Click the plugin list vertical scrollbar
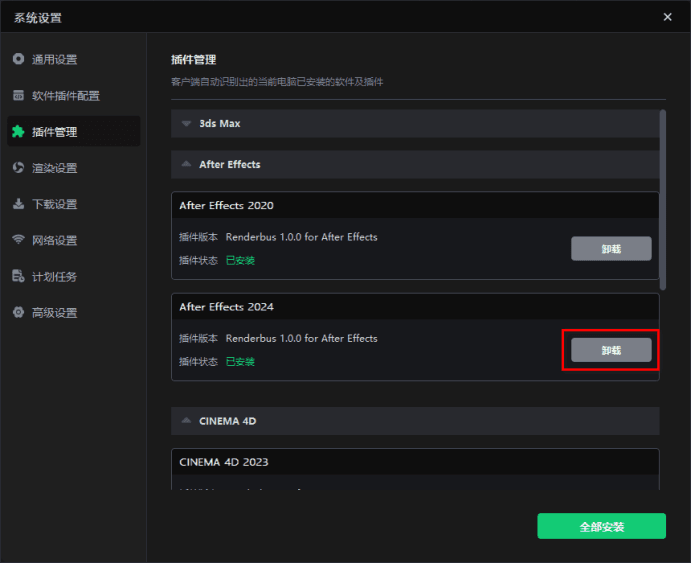Screen dimensions: 692x563 pyautogui.click(x=662, y=200)
